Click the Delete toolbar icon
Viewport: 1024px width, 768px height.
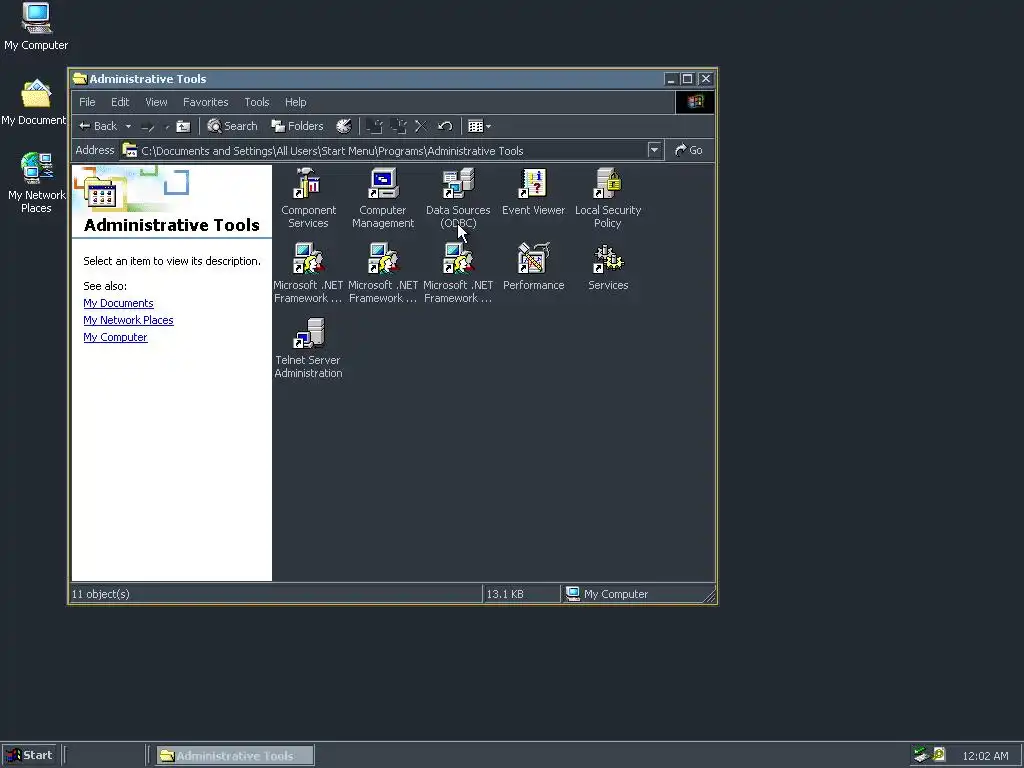click(421, 126)
